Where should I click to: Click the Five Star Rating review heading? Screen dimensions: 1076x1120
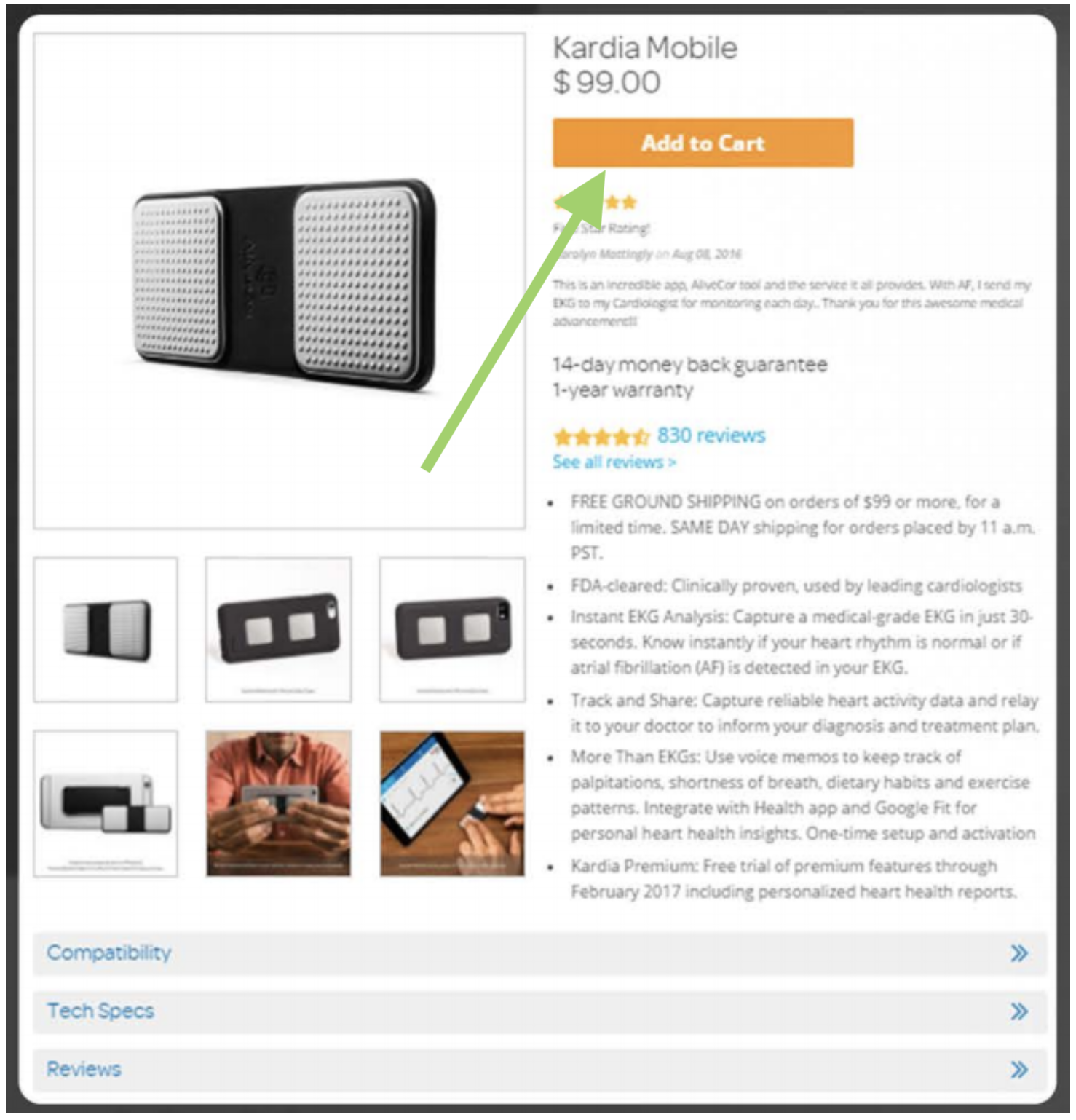coord(601,229)
